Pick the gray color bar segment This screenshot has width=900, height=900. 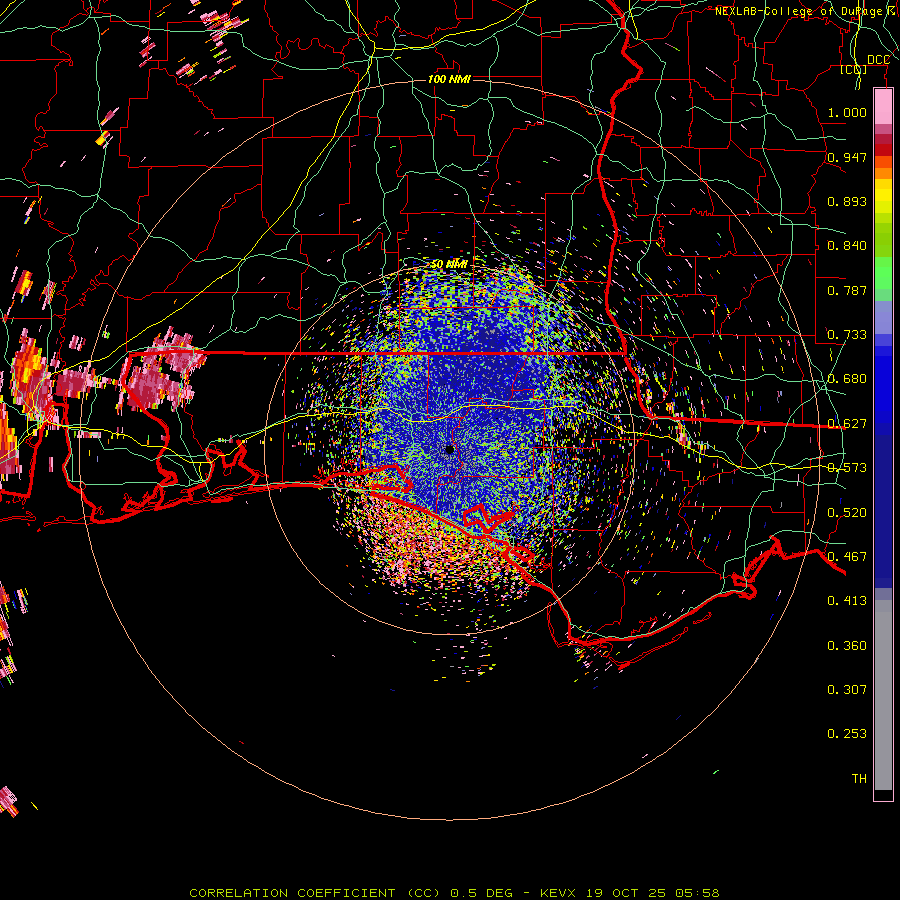coord(883,695)
